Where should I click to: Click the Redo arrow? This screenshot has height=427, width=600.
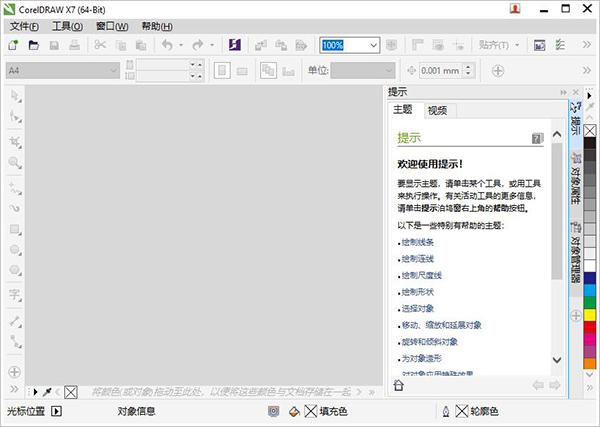coord(197,45)
